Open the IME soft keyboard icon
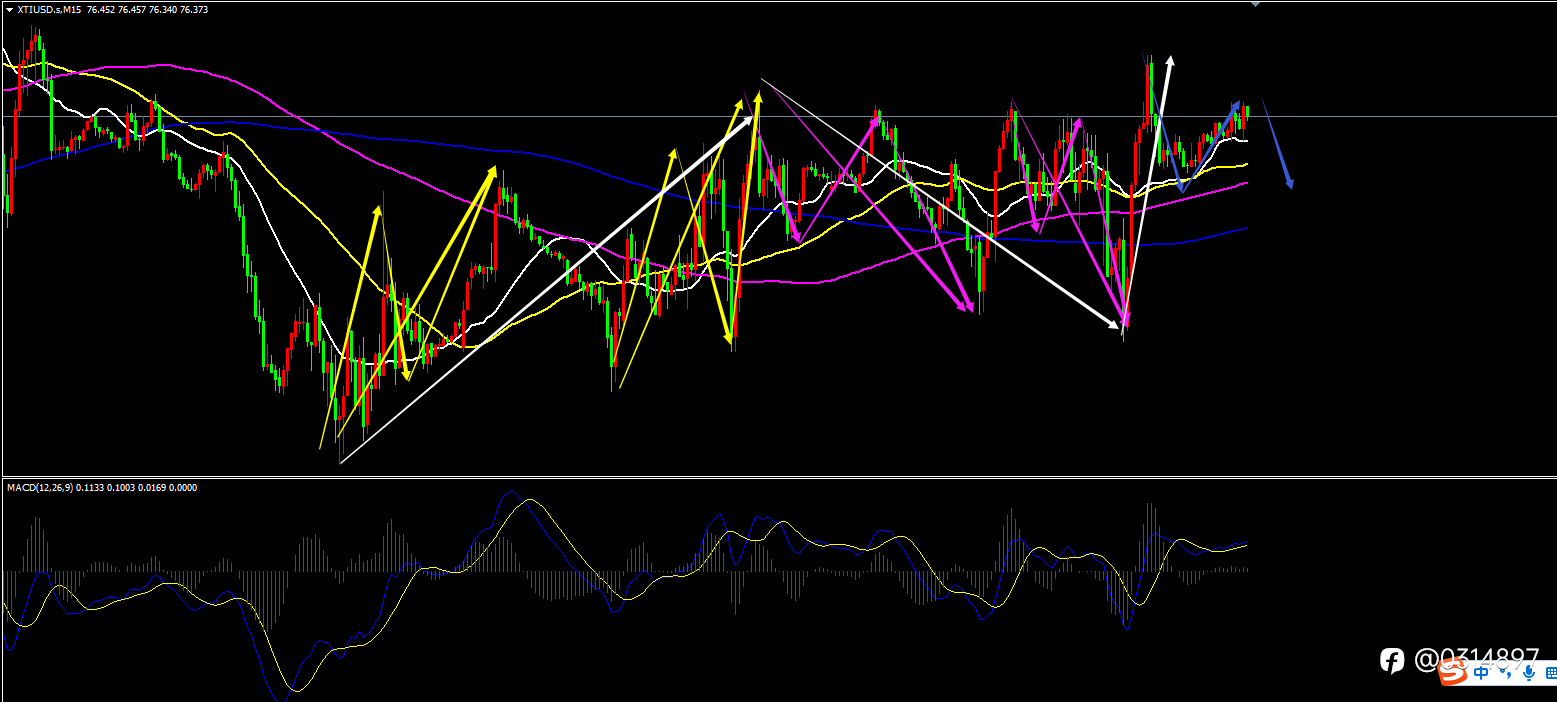Image resolution: width=1557 pixels, height=702 pixels. coord(1551,673)
